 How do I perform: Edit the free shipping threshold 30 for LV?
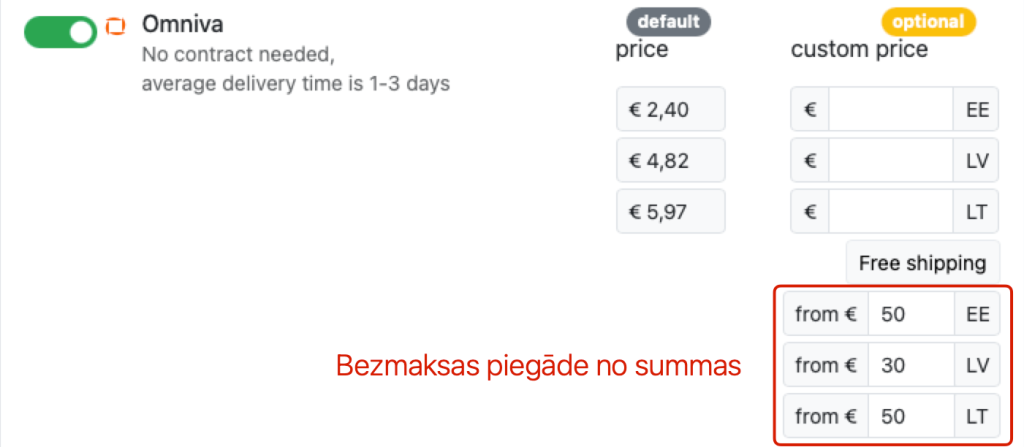[911, 365]
